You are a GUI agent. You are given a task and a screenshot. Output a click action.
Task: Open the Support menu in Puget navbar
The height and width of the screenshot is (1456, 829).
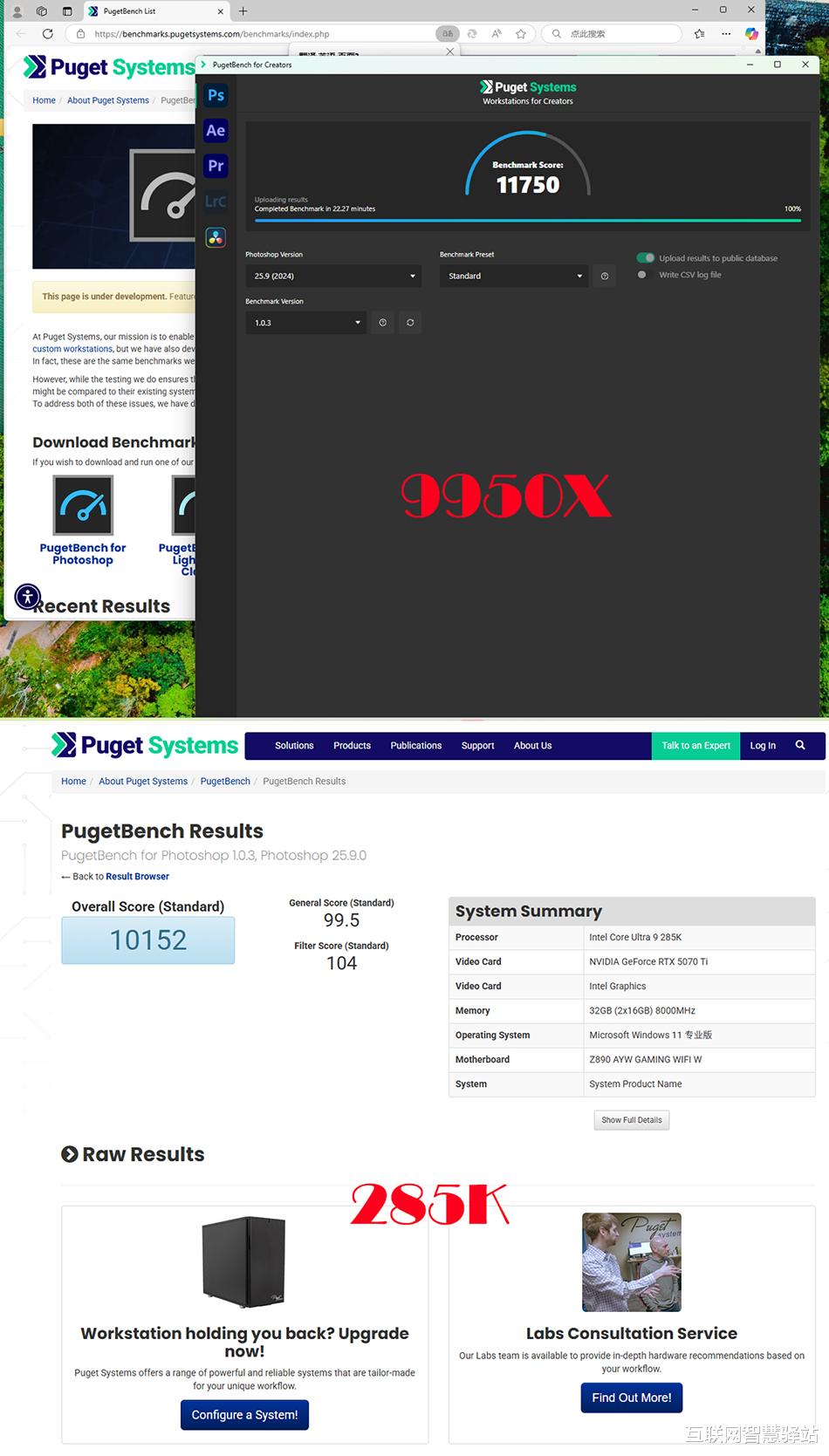pyautogui.click(x=478, y=746)
